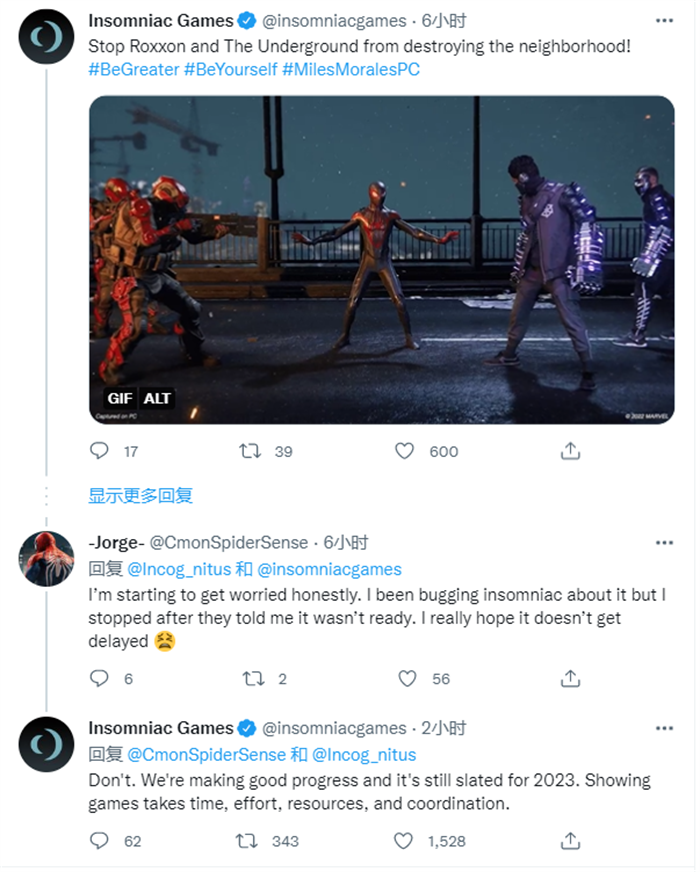Like -Jorge-'s worried reply
The image size is (700, 872).
[406, 678]
